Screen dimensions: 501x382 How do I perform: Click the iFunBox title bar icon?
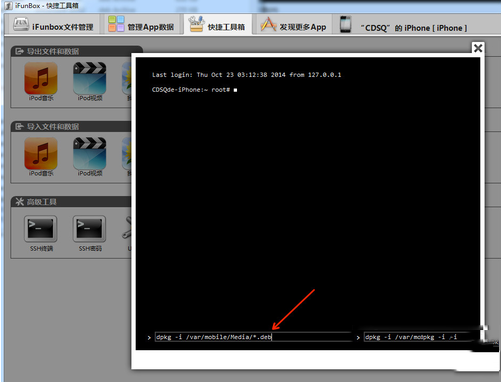[x=8, y=6]
